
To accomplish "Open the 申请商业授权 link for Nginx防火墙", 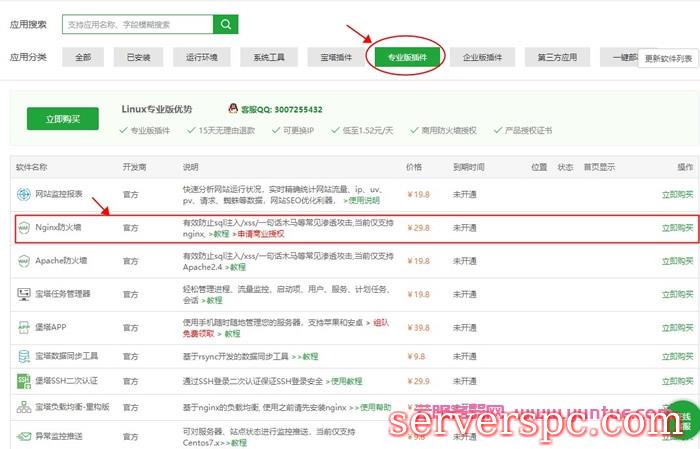I will (x=258, y=234).
